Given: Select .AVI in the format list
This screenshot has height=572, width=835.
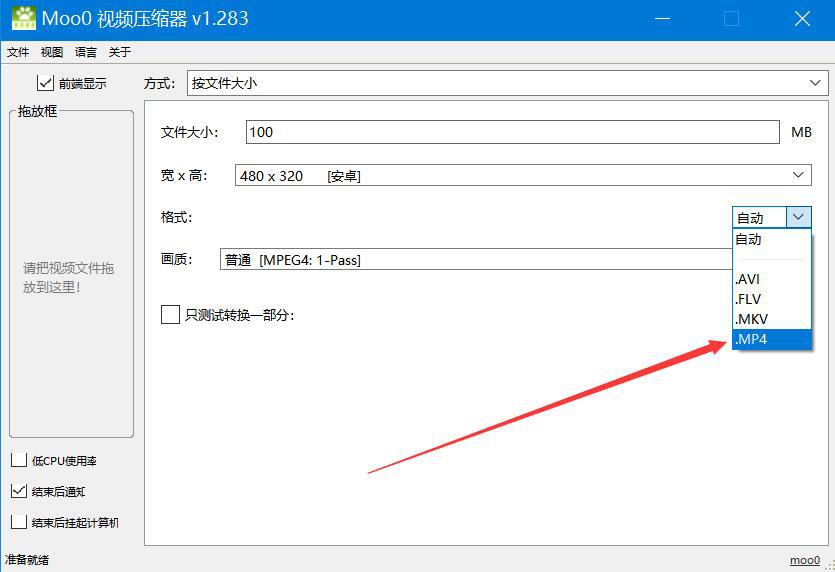Looking at the screenshot, I should 772,279.
